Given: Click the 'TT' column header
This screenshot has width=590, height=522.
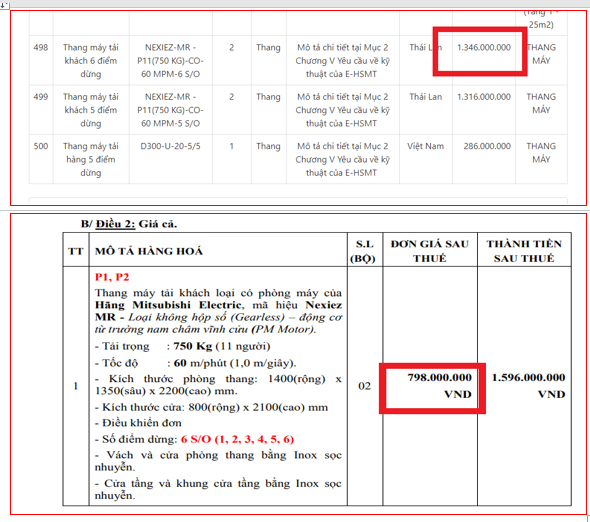Looking at the screenshot, I should pyautogui.click(x=76, y=251).
